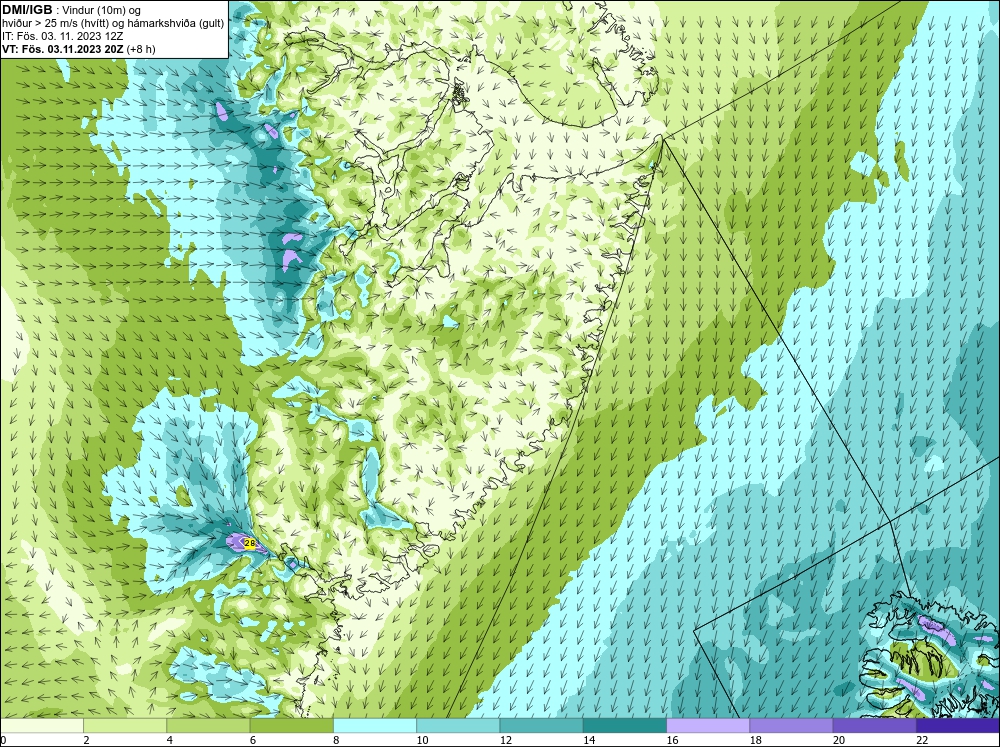The width and height of the screenshot is (1000, 747).
Task: Click the legend scale value 0
Action: 3,740
